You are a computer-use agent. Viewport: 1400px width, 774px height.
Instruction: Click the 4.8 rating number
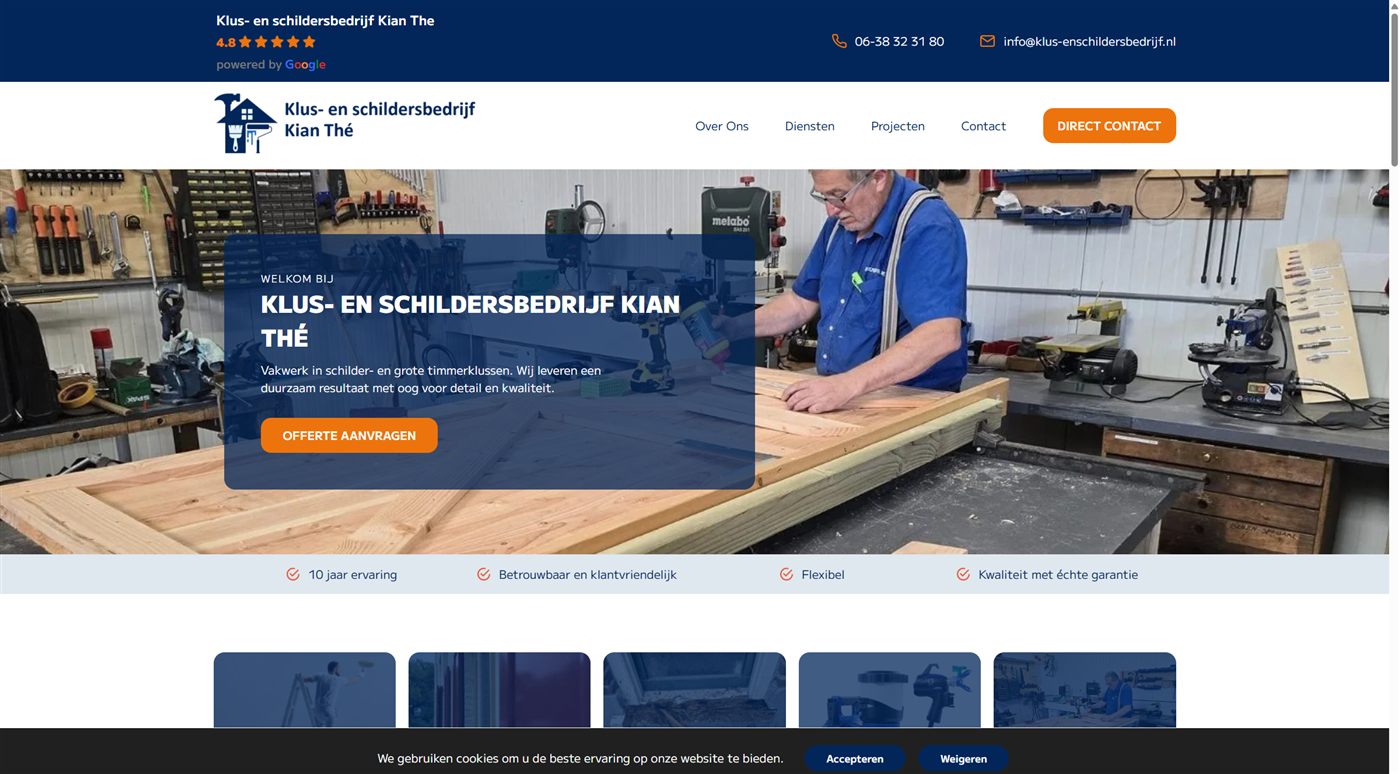point(226,42)
